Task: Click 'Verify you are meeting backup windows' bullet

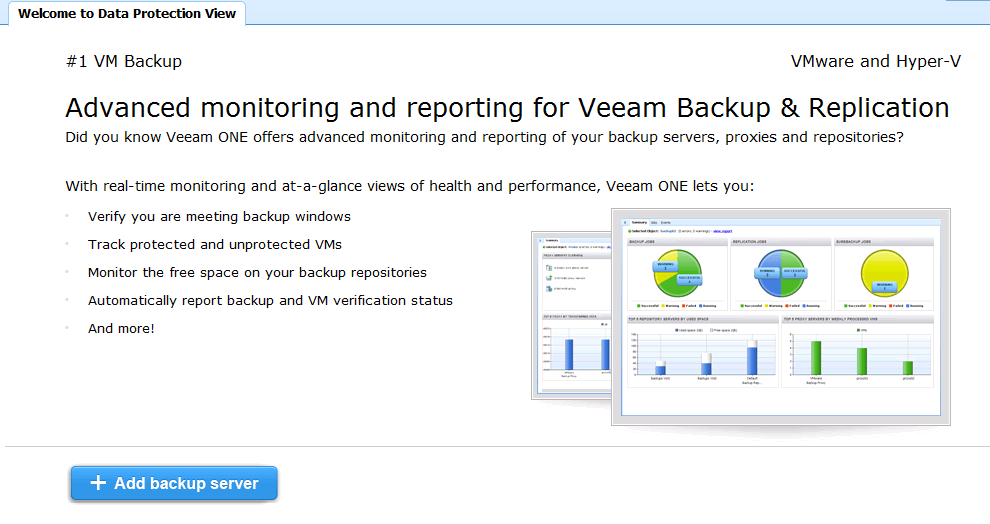Action: pyautogui.click(x=219, y=217)
